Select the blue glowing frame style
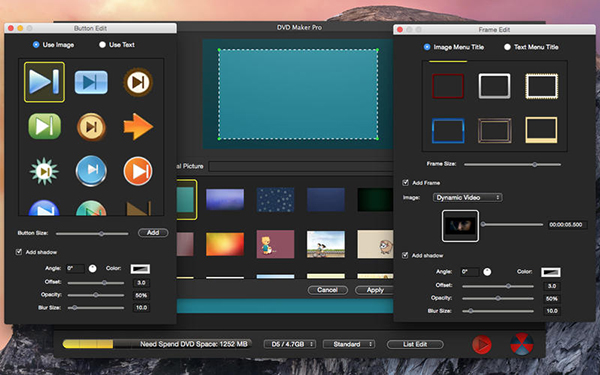This screenshot has width=600, height=375. click(x=448, y=131)
